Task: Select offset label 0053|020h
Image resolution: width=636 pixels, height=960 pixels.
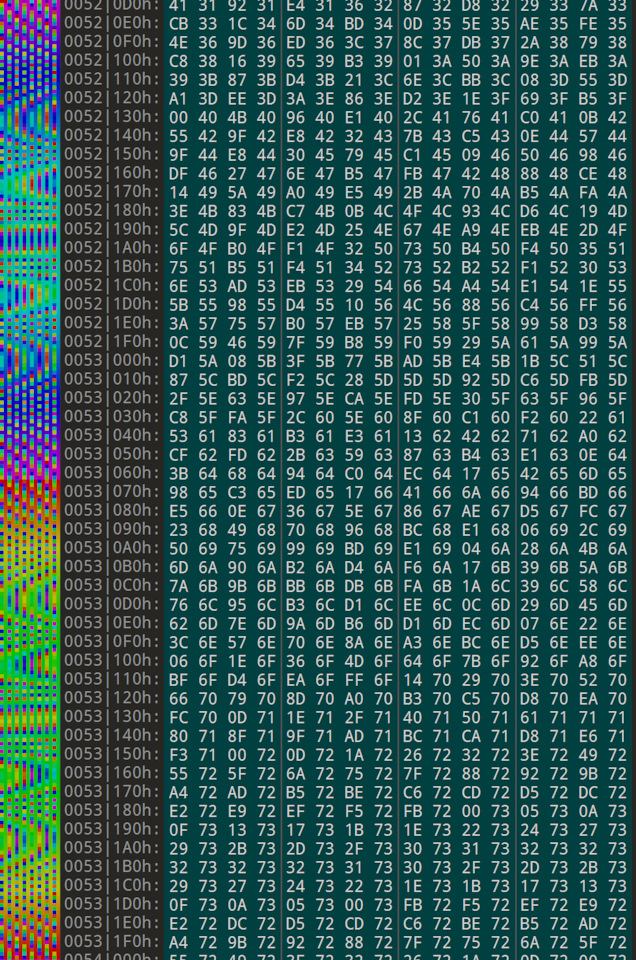Action: tap(111, 399)
